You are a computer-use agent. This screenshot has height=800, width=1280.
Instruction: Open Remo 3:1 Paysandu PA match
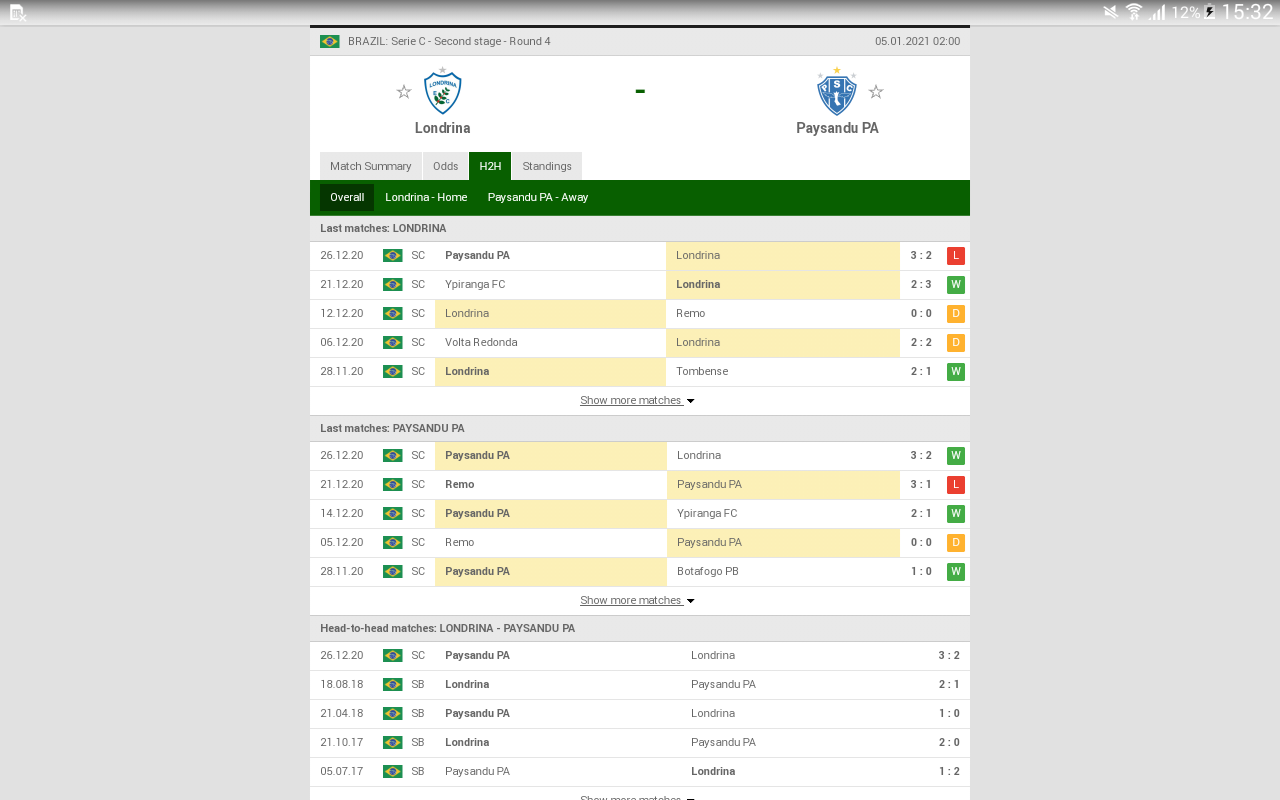tap(640, 485)
